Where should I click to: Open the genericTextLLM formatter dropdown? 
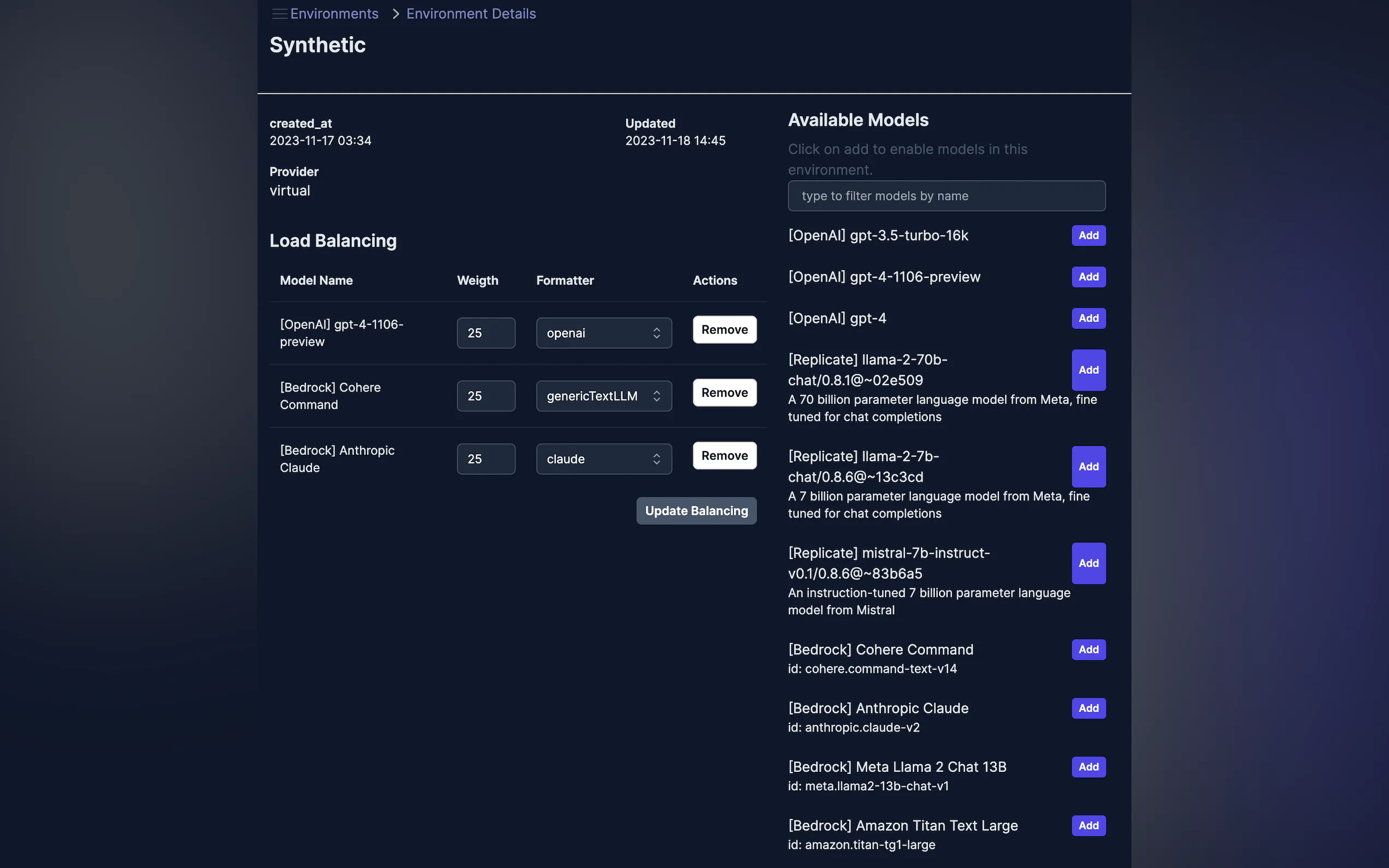[604, 396]
